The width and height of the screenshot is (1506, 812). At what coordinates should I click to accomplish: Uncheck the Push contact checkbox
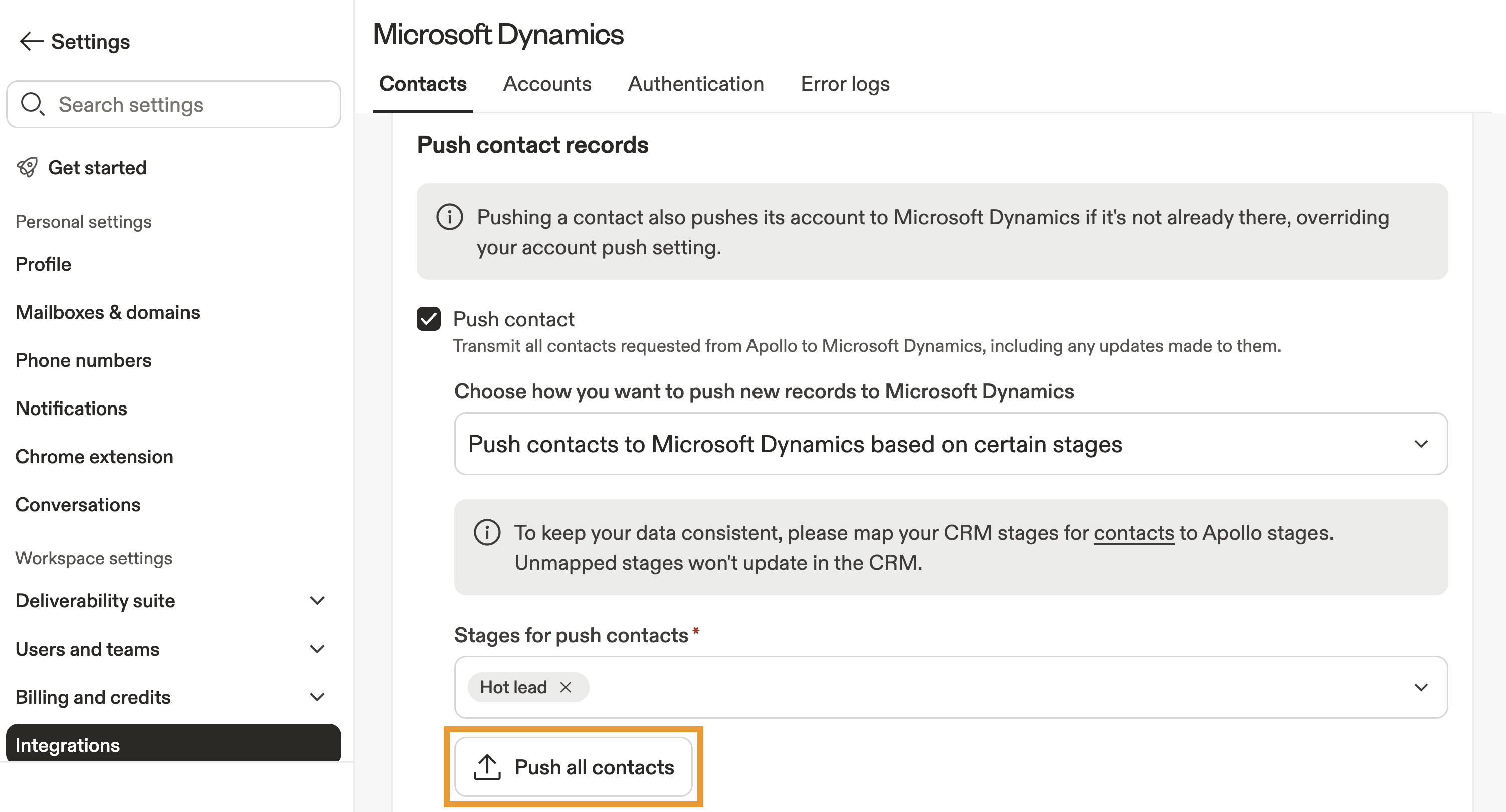click(x=429, y=319)
